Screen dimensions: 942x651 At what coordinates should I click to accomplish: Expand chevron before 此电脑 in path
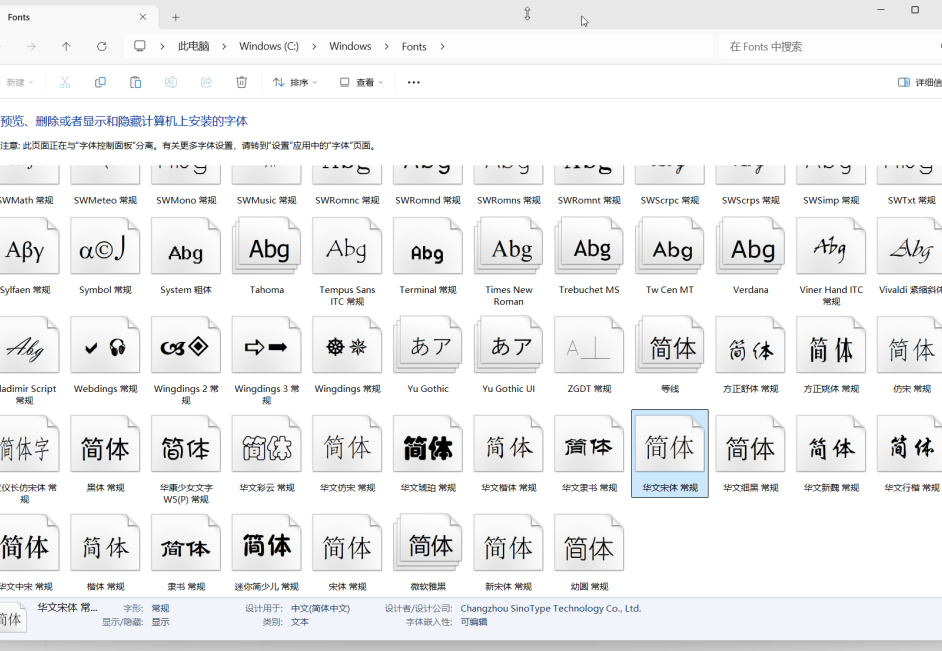162,46
